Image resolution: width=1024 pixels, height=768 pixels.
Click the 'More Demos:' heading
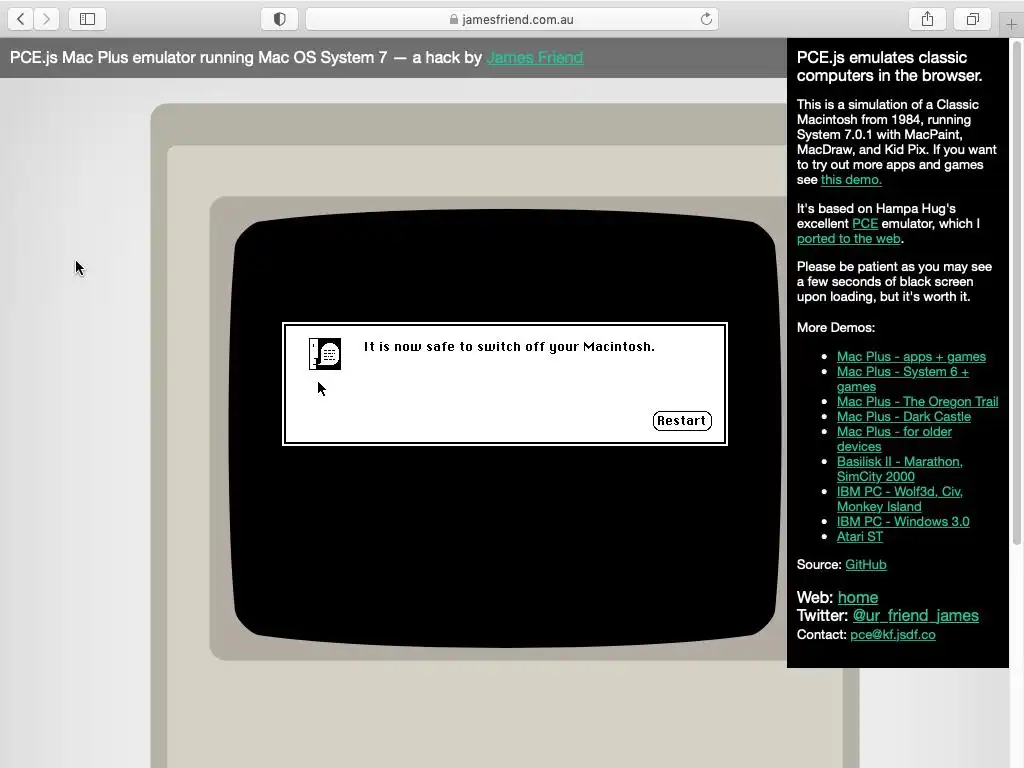tap(836, 328)
